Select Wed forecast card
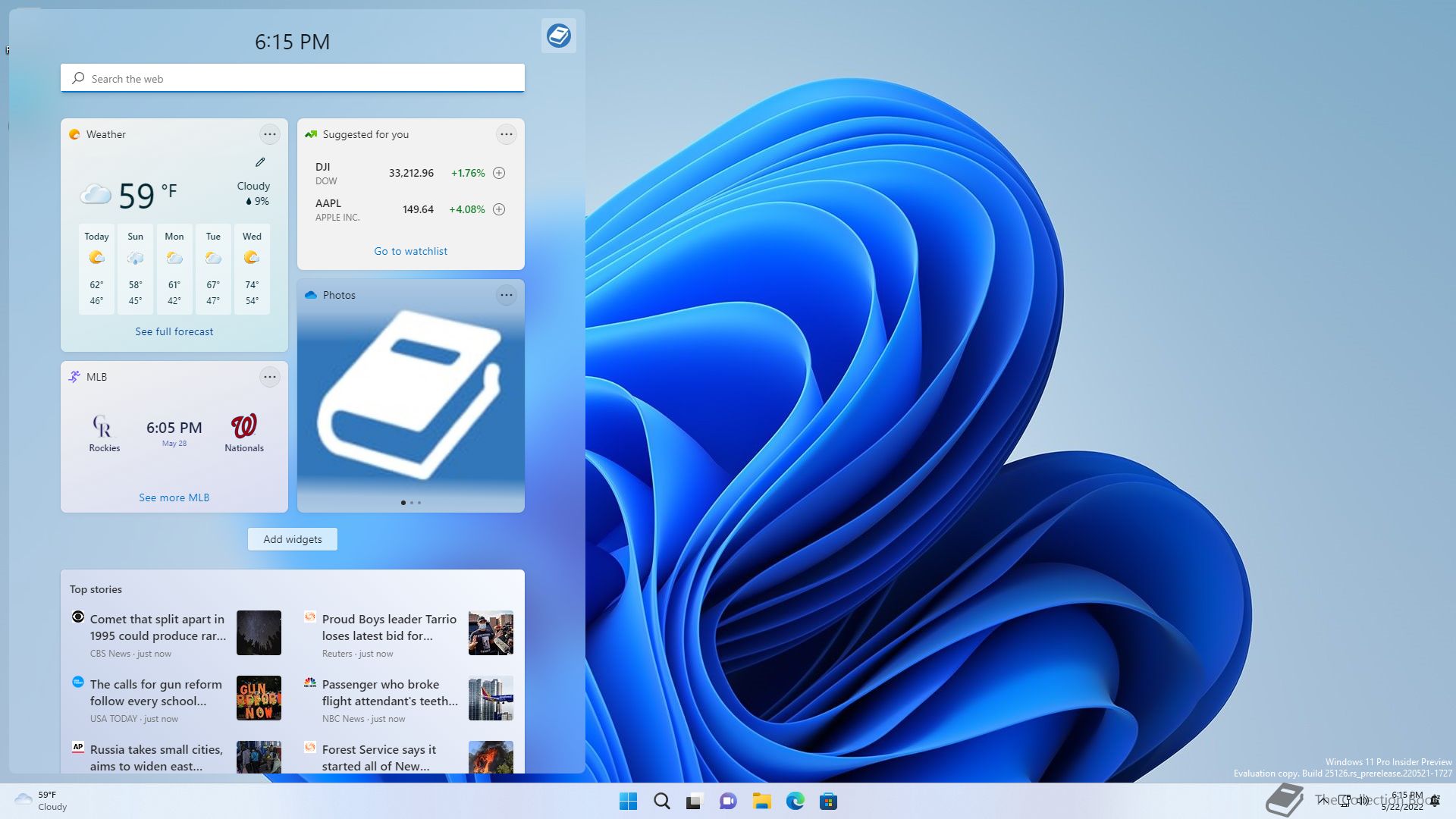The height and width of the screenshot is (819, 1456). (252, 268)
